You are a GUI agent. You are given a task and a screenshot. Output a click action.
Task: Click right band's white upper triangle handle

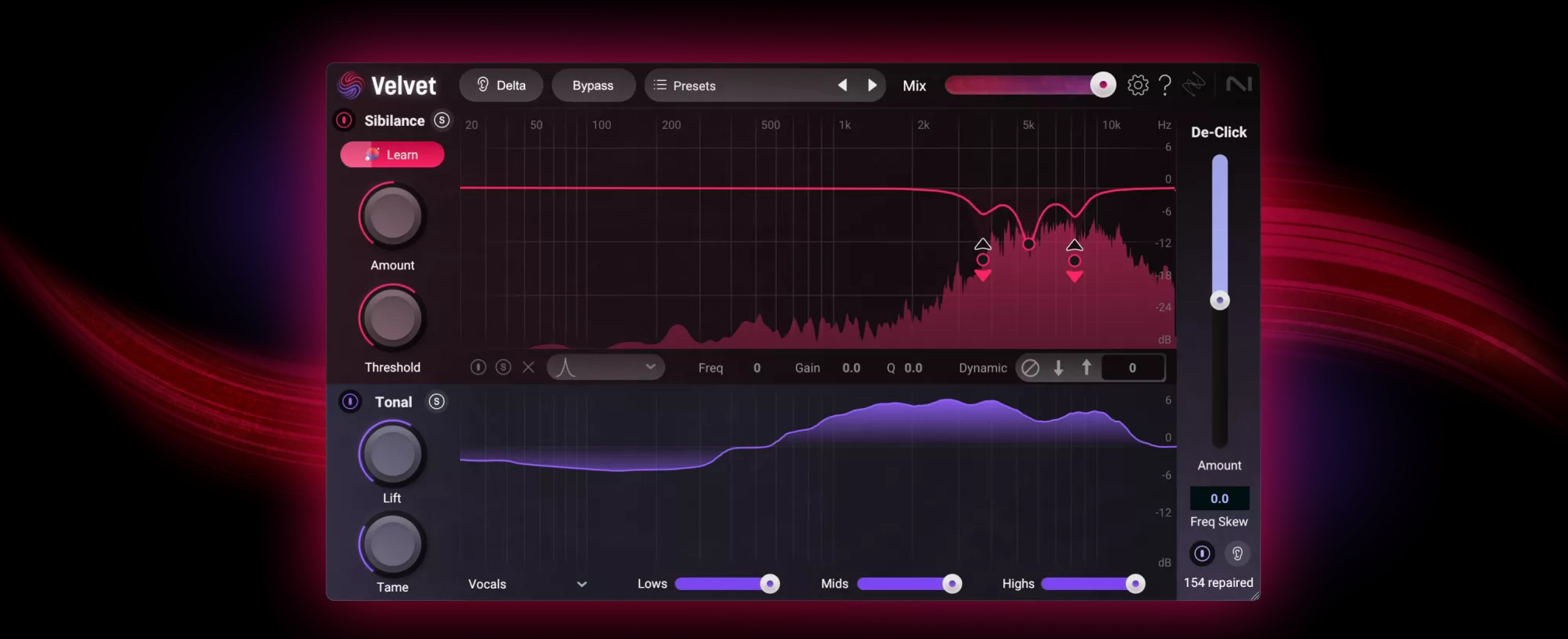(x=1075, y=245)
